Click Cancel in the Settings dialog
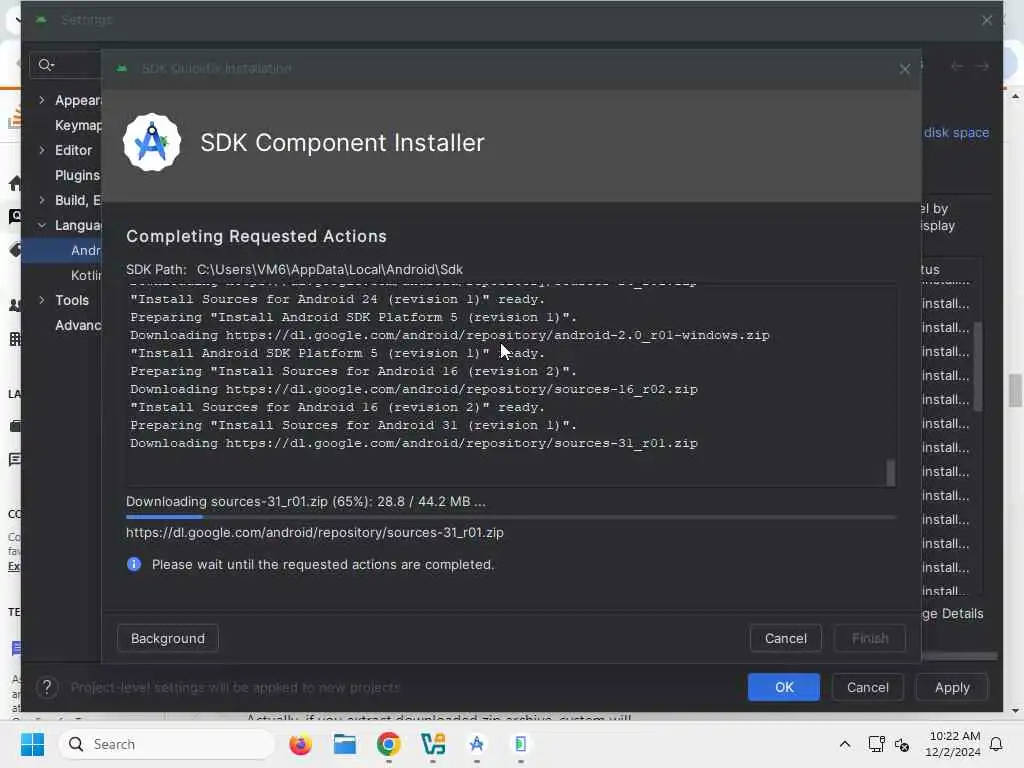This screenshot has height=768, width=1024. click(867, 687)
